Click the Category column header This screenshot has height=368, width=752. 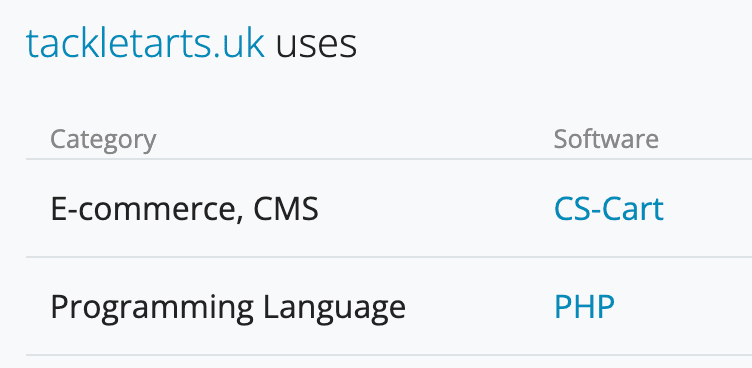coord(103,140)
